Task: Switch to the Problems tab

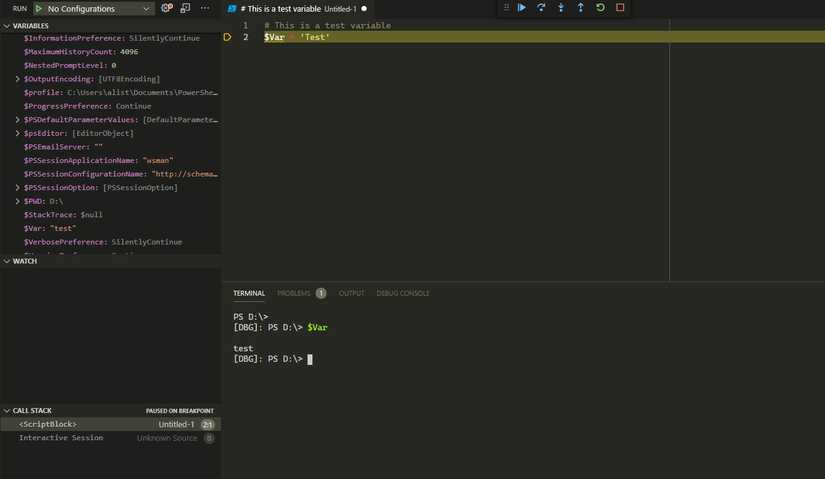Action: click(294, 293)
